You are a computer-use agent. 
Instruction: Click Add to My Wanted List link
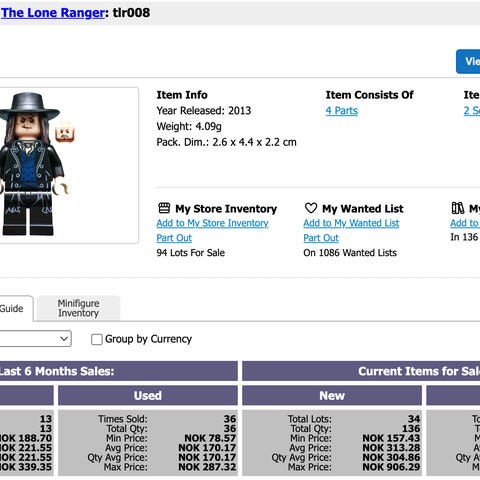click(x=351, y=223)
